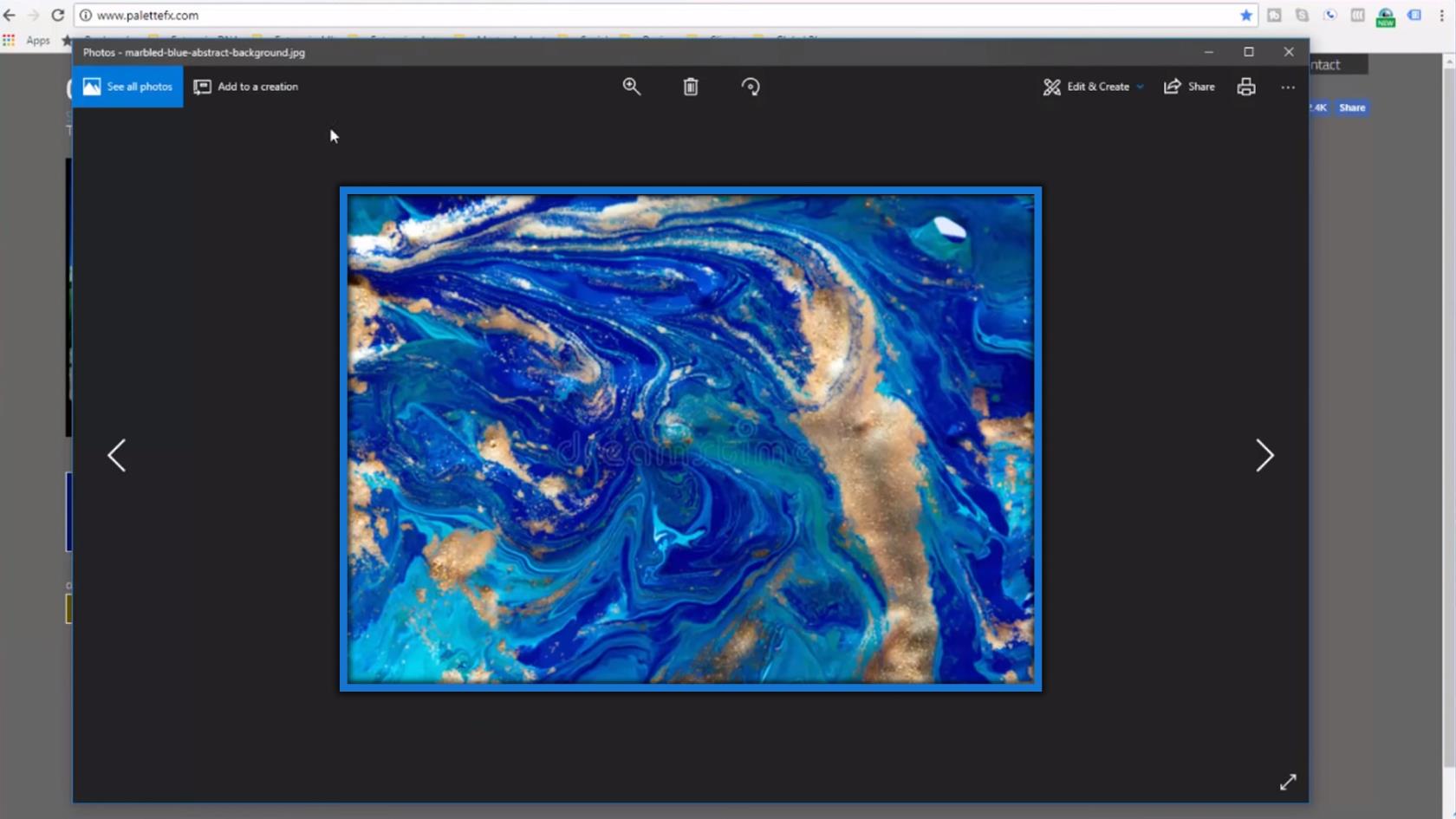
Task: Close the Photos window
Action: click(x=1289, y=52)
